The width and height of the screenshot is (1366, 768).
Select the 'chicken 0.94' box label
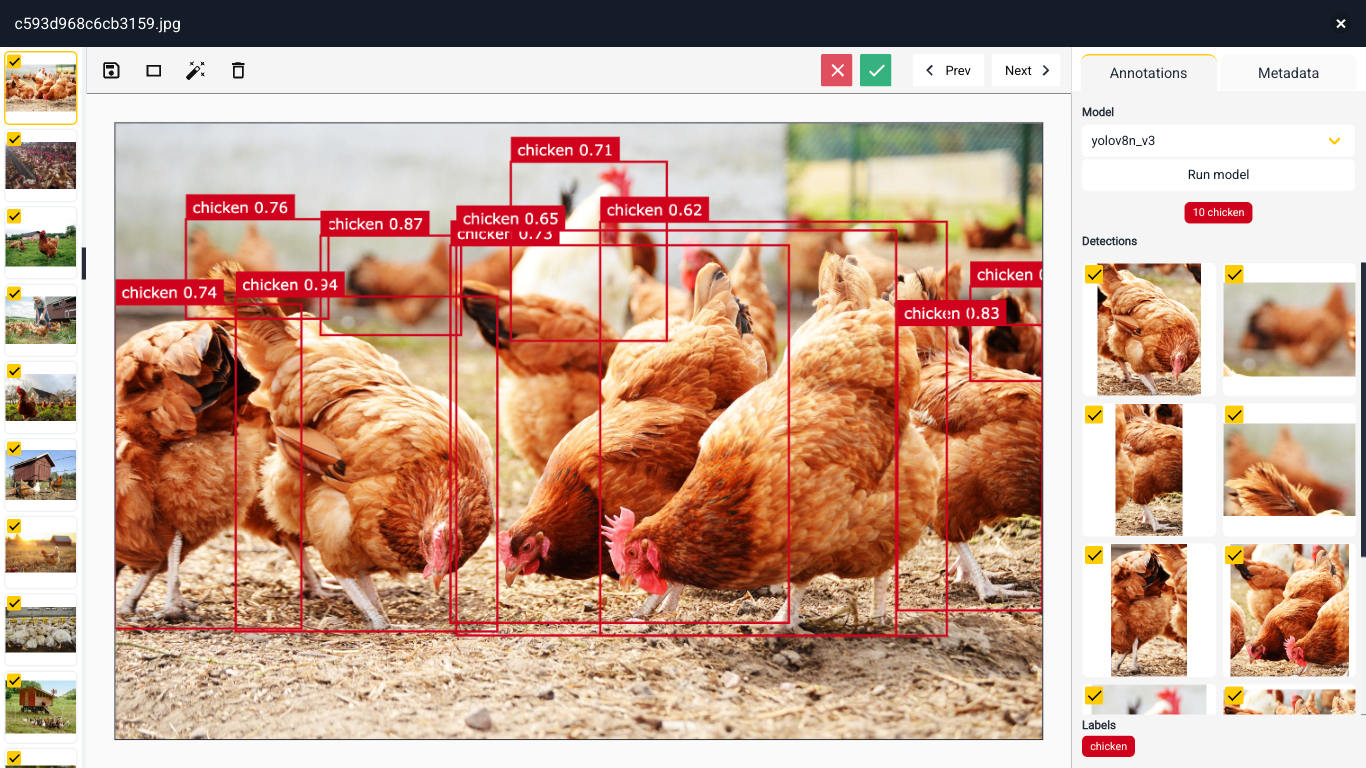pyautogui.click(x=290, y=285)
